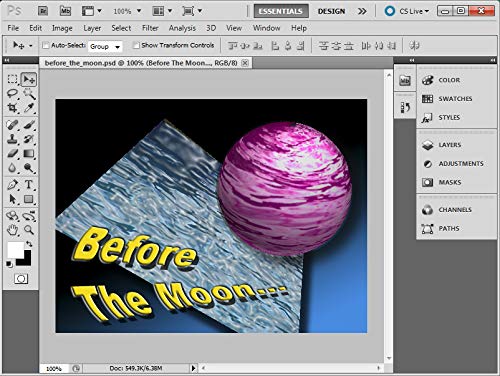Select the Eraser tool
Screen dimensions: 500x376
(x=12, y=153)
